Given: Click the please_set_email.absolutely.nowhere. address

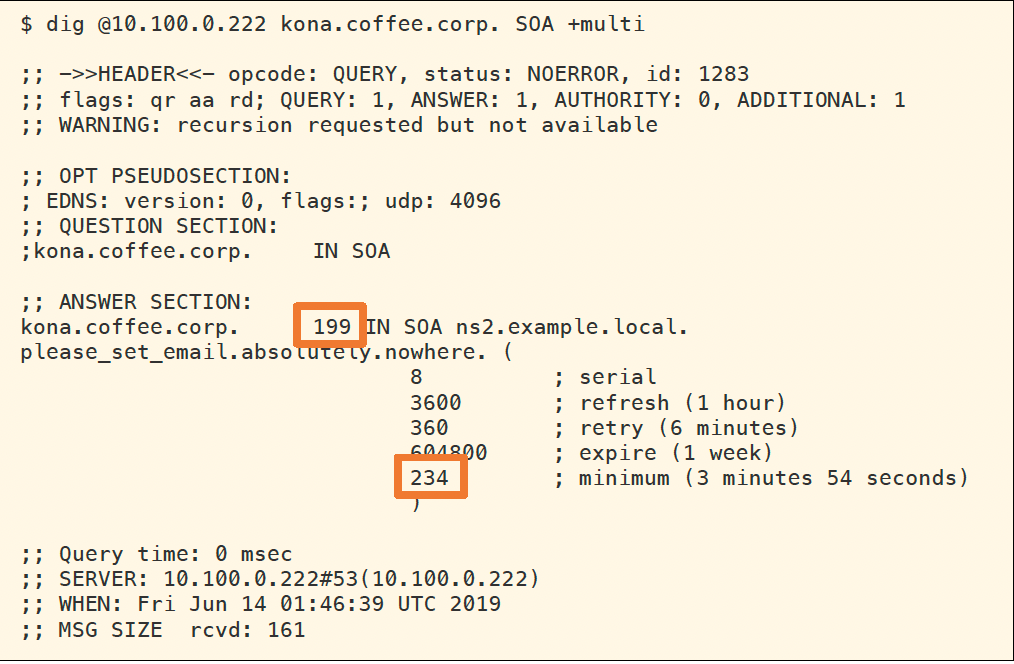Looking at the screenshot, I should pyautogui.click(x=253, y=352).
